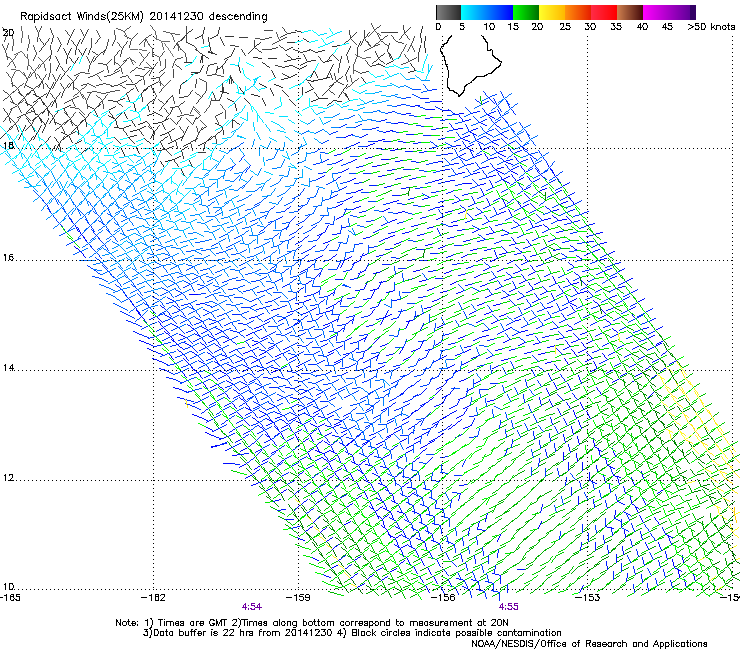Click the magenta-purple 40-50 knots color swatch

tap(669, 12)
